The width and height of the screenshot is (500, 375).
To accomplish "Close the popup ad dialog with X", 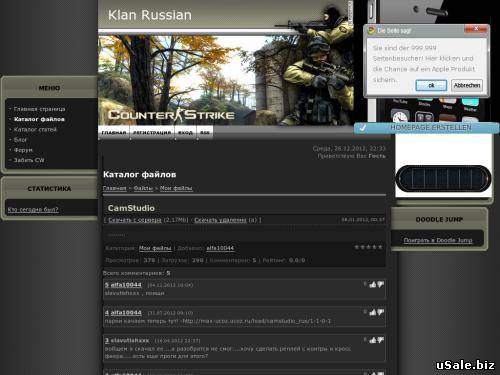I will 476,29.
